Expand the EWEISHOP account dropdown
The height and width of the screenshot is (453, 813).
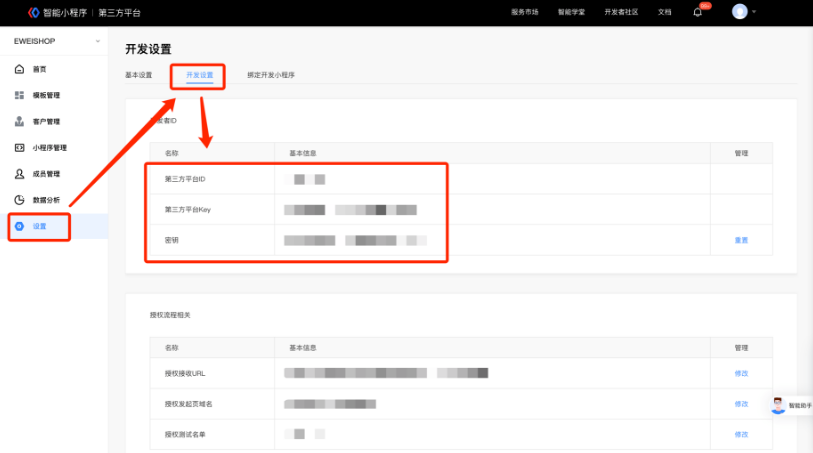[97, 41]
